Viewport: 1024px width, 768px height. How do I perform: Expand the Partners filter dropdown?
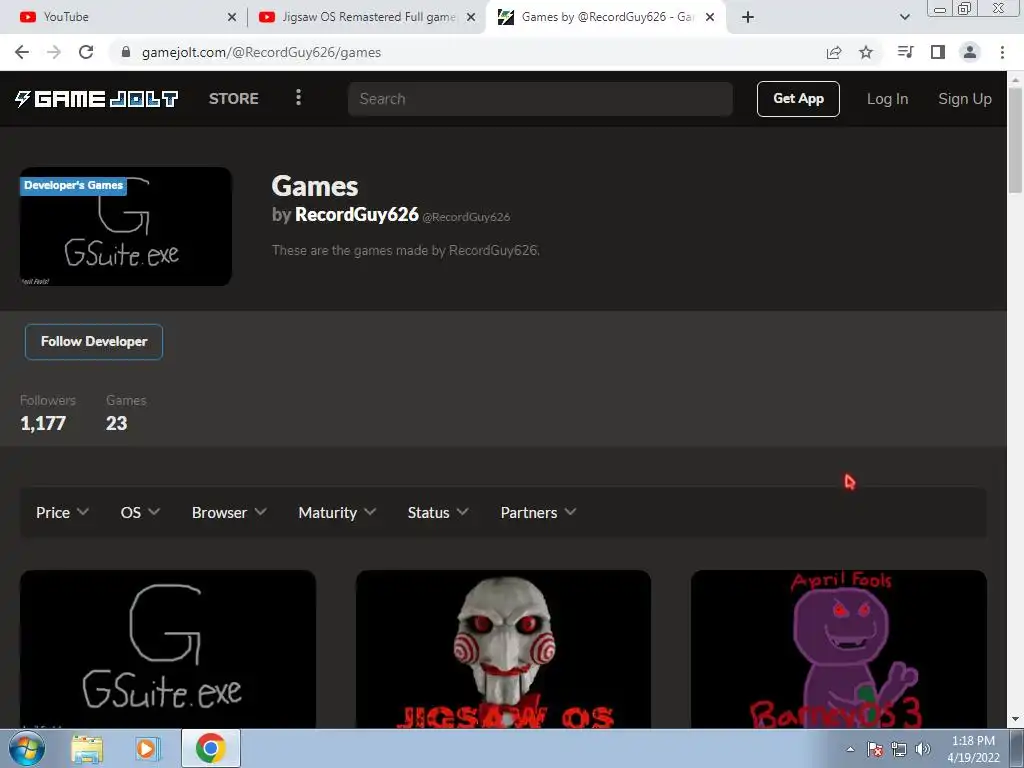[538, 513]
